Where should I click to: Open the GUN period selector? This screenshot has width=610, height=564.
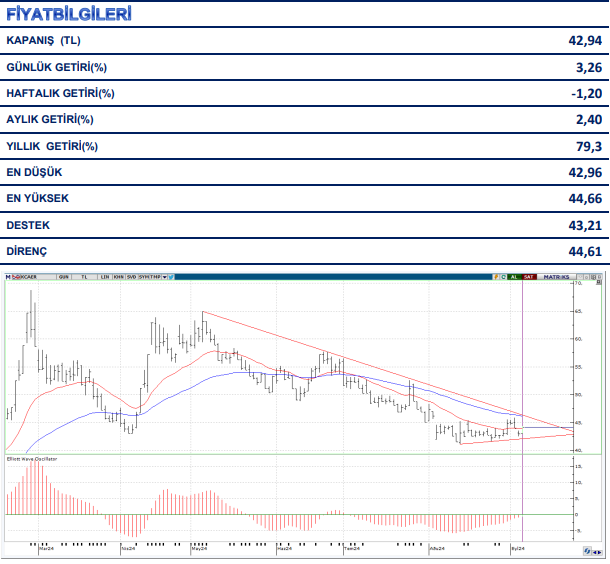coord(64,276)
